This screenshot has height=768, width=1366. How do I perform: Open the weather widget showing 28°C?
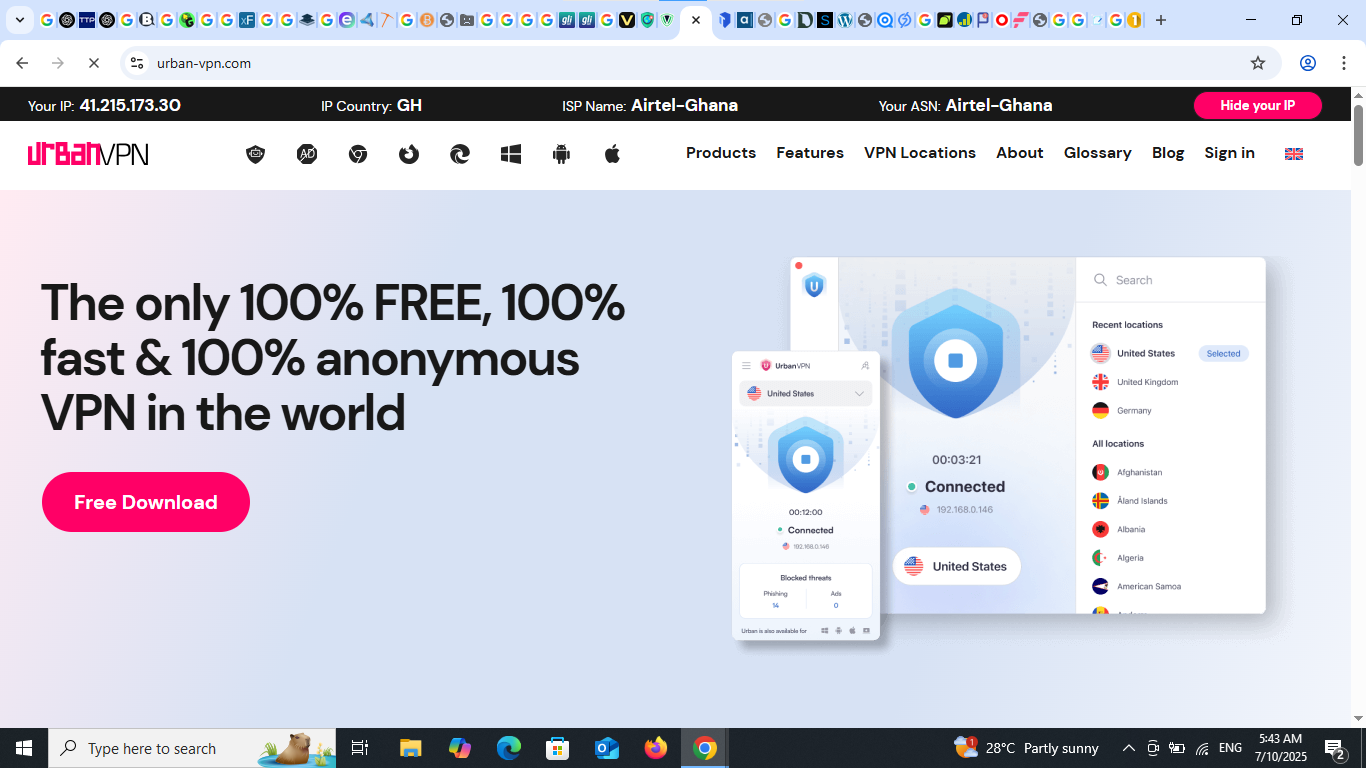coord(1027,748)
